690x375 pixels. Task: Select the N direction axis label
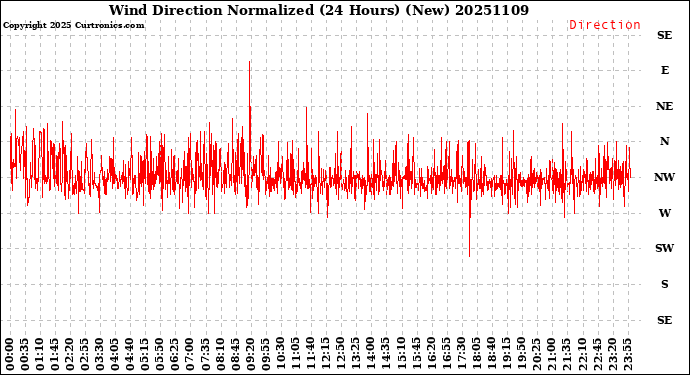tap(664, 141)
